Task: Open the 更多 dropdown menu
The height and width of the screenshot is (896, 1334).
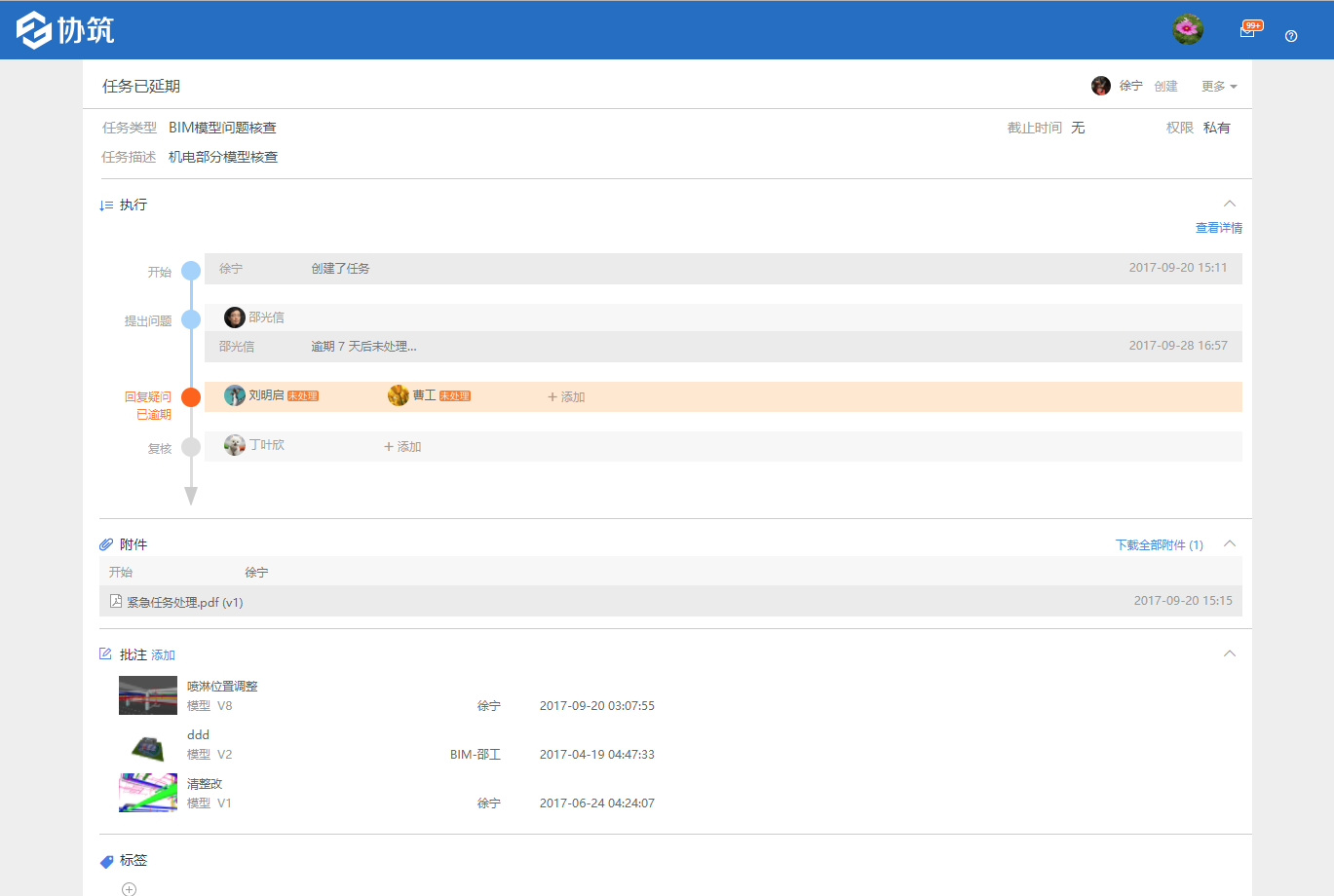Action: (1218, 87)
